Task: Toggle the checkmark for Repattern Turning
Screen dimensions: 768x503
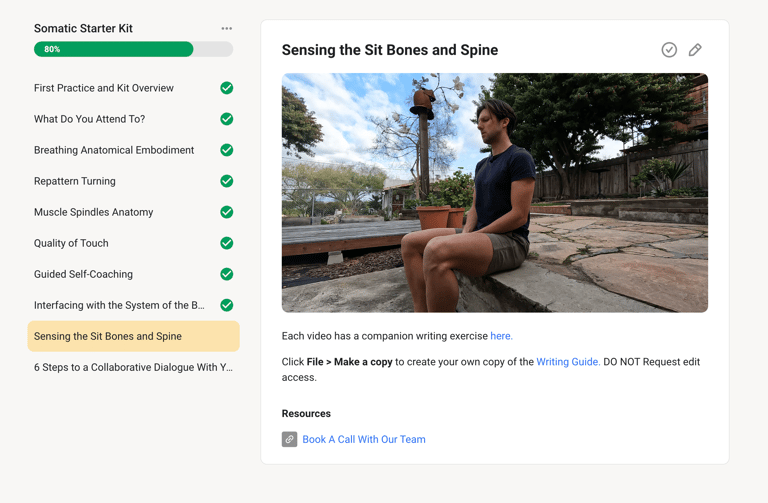Action: [226, 181]
